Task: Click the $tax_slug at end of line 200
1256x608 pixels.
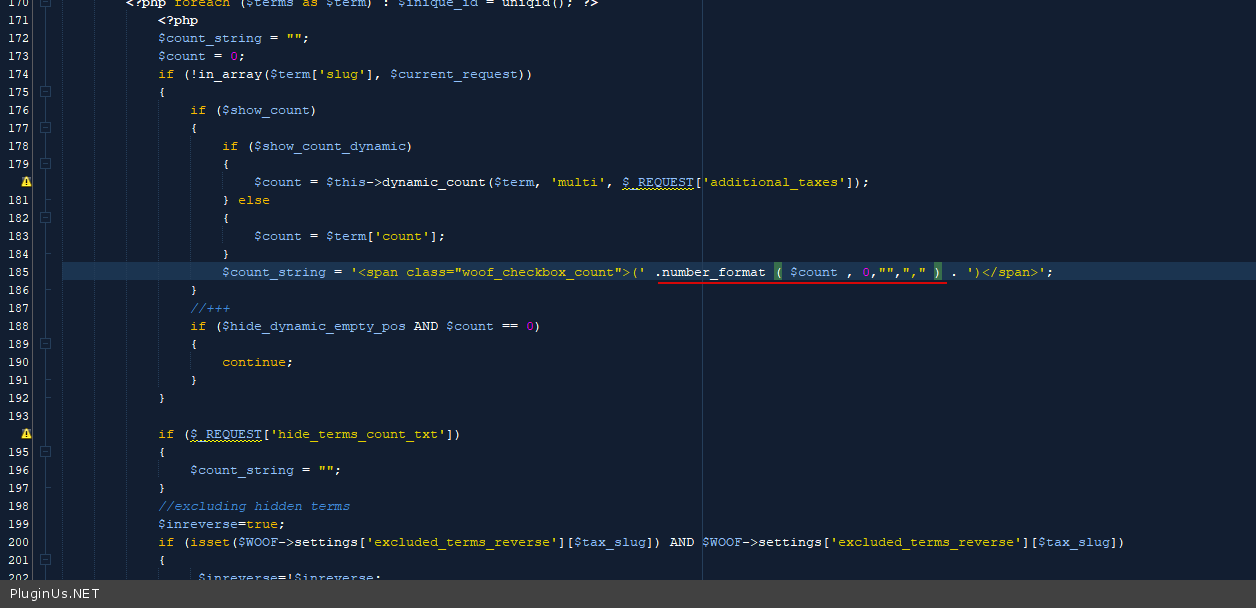Action: (x=1074, y=542)
